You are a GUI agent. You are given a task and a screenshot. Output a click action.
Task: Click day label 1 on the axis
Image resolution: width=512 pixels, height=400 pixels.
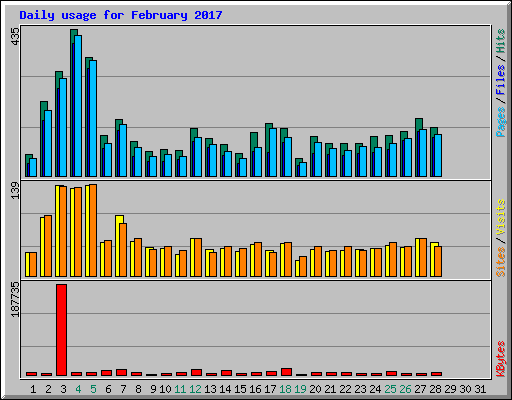point(33,389)
